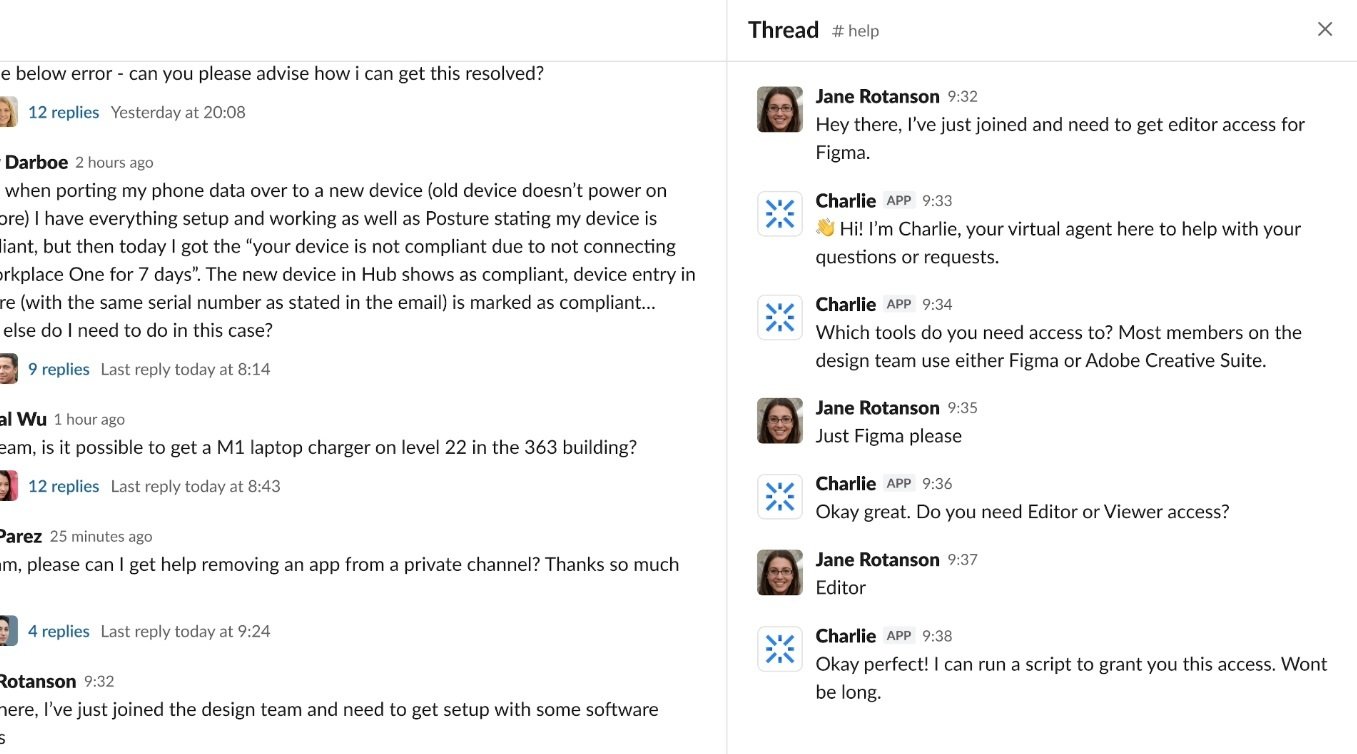Open the #help channel from thread header
Screen dimensions: 1357x754
(855, 31)
